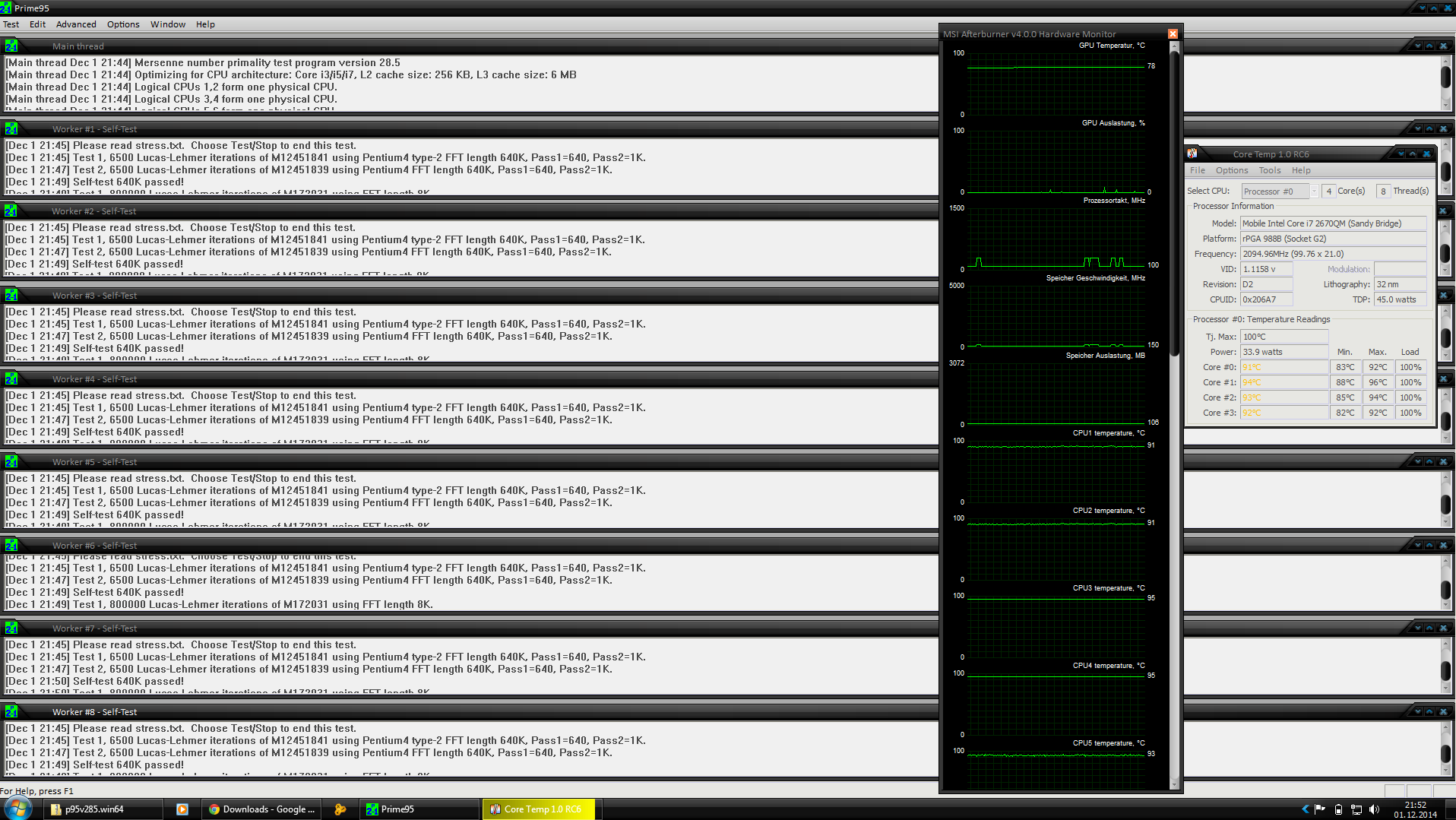
Task: Click the Worker #6 window scrollbar
Action: [x=1445, y=583]
